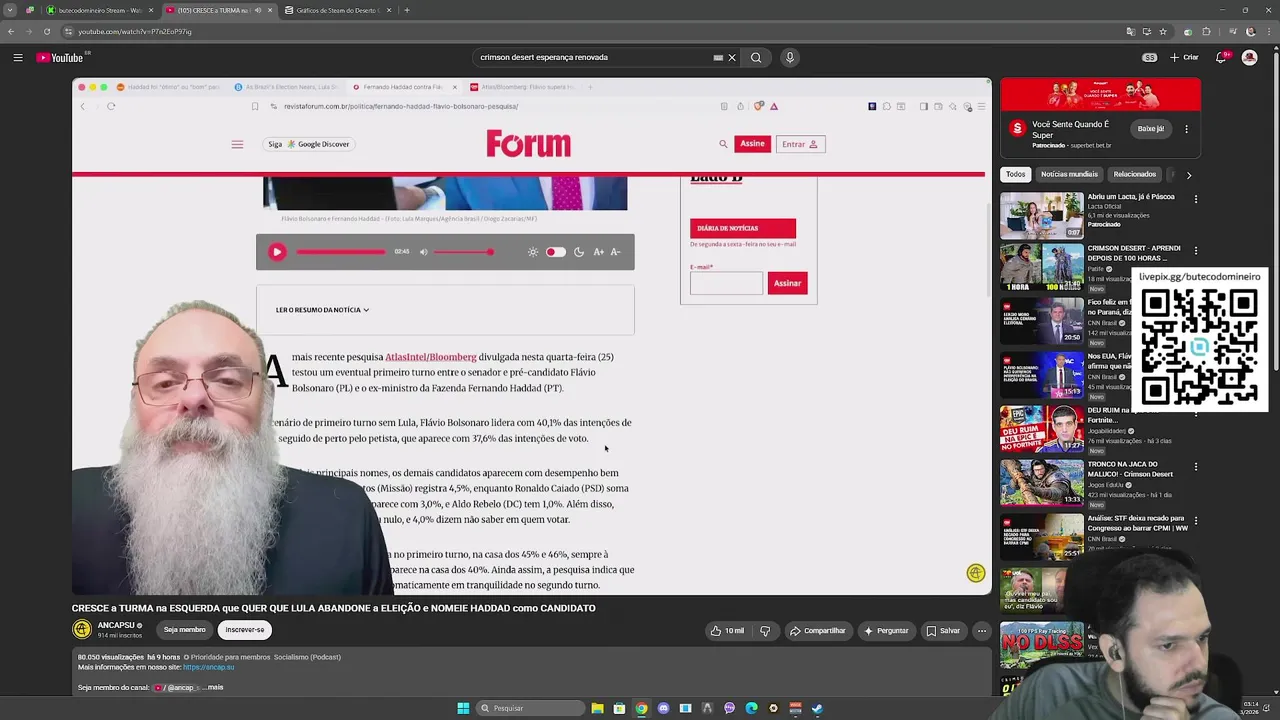Open the YouTube account avatar menu

click(1249, 58)
